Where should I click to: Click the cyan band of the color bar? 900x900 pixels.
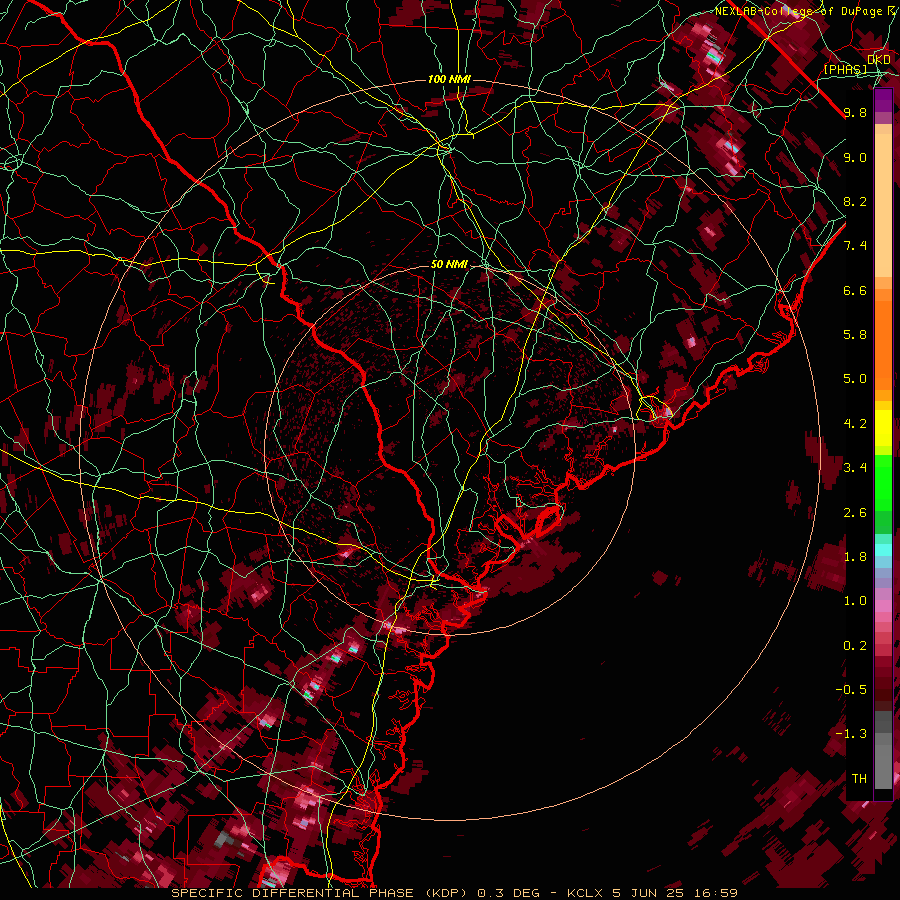883,549
